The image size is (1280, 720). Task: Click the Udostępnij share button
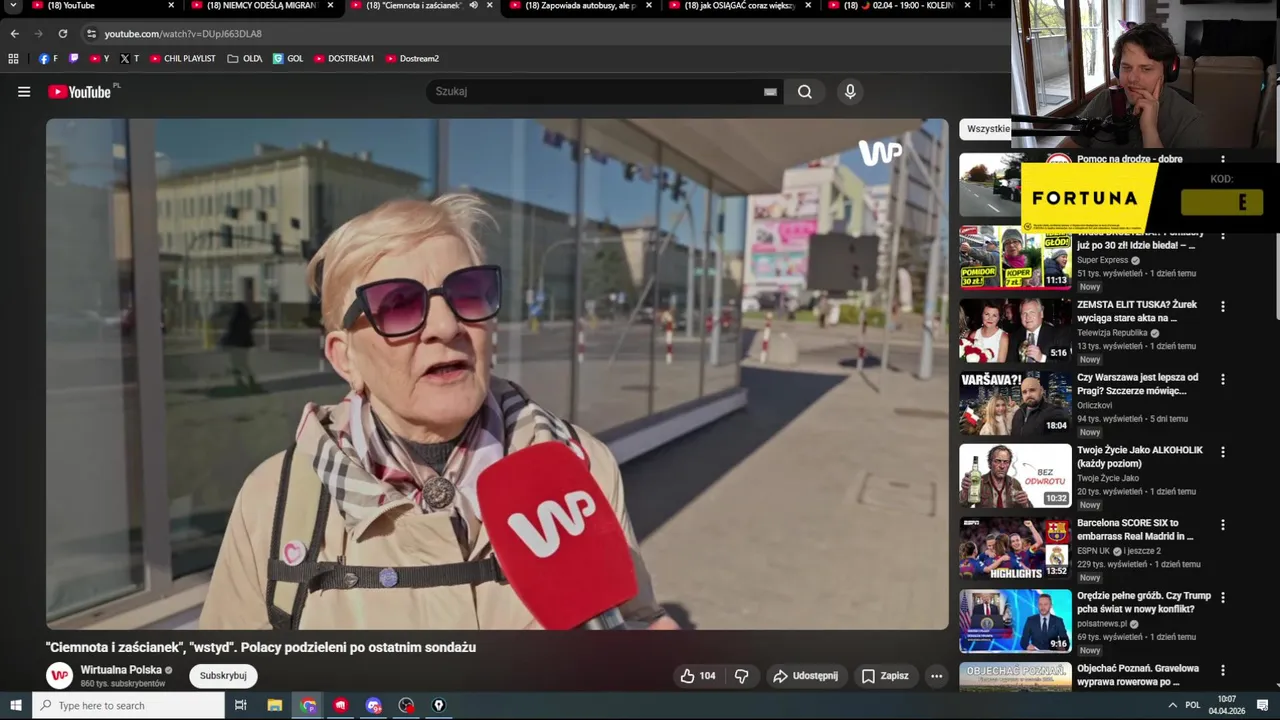(806, 676)
